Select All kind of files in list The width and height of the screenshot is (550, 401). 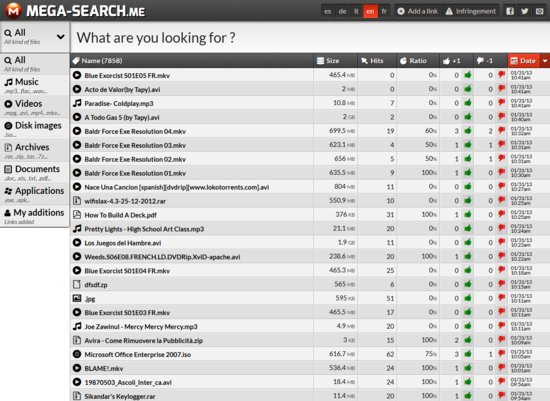point(34,64)
